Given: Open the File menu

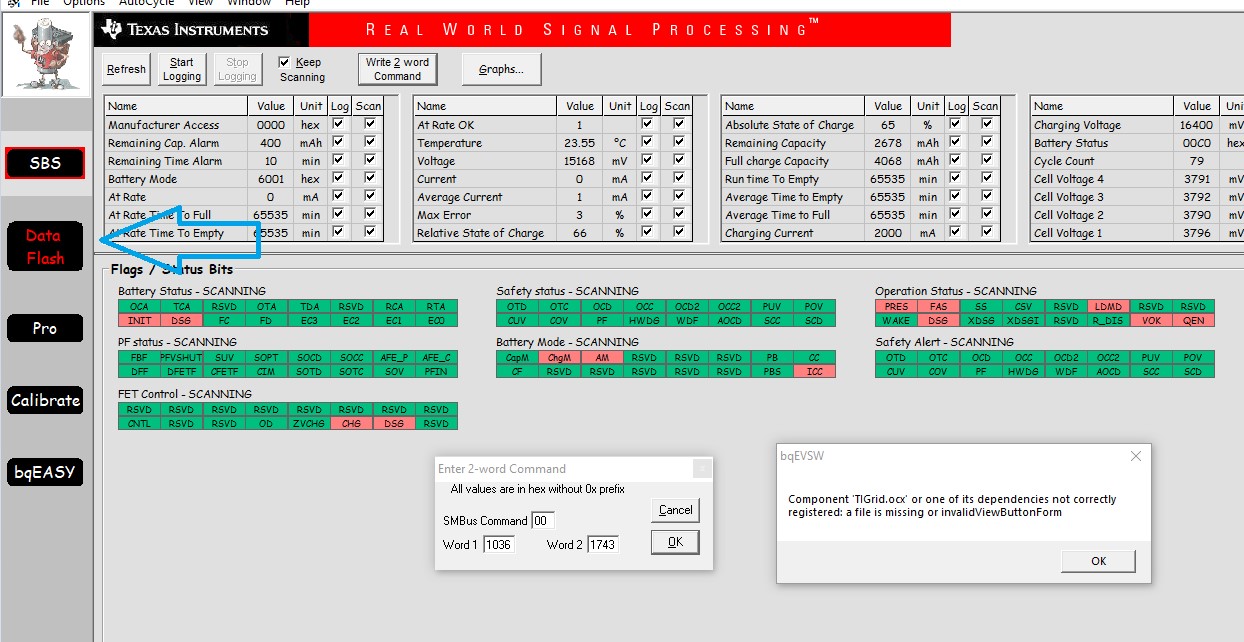Looking at the screenshot, I should [40, 3].
